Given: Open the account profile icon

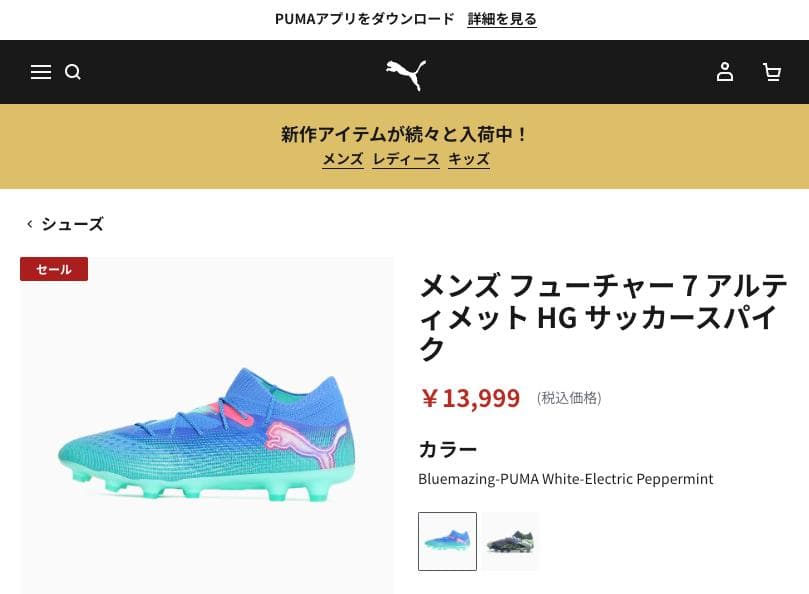Looking at the screenshot, I should coord(725,72).
